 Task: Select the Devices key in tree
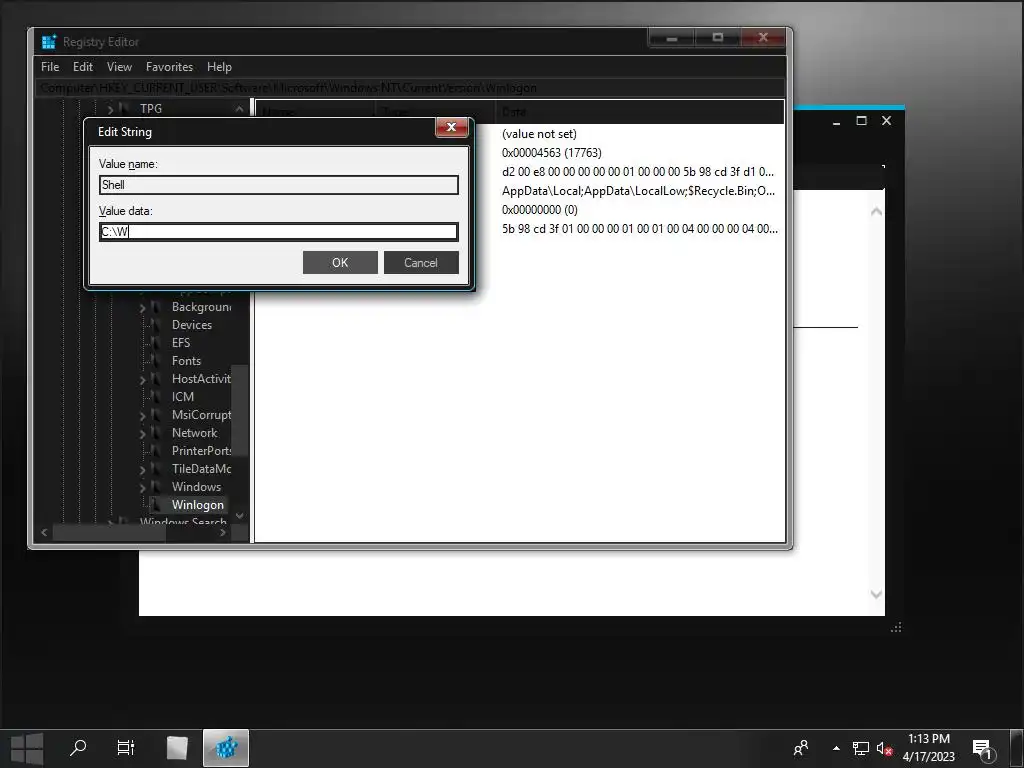pos(191,325)
